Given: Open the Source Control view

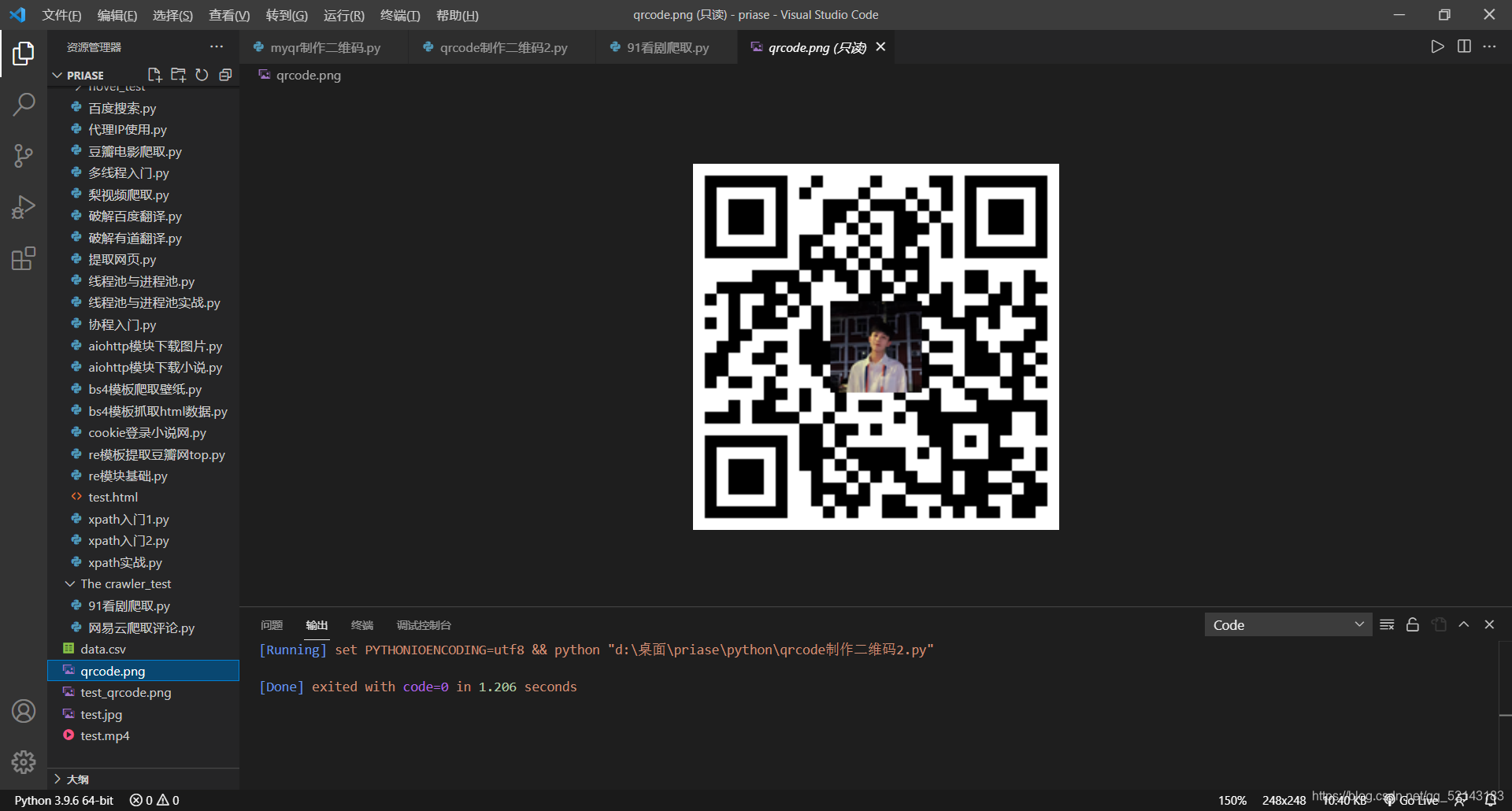Looking at the screenshot, I should click(24, 155).
